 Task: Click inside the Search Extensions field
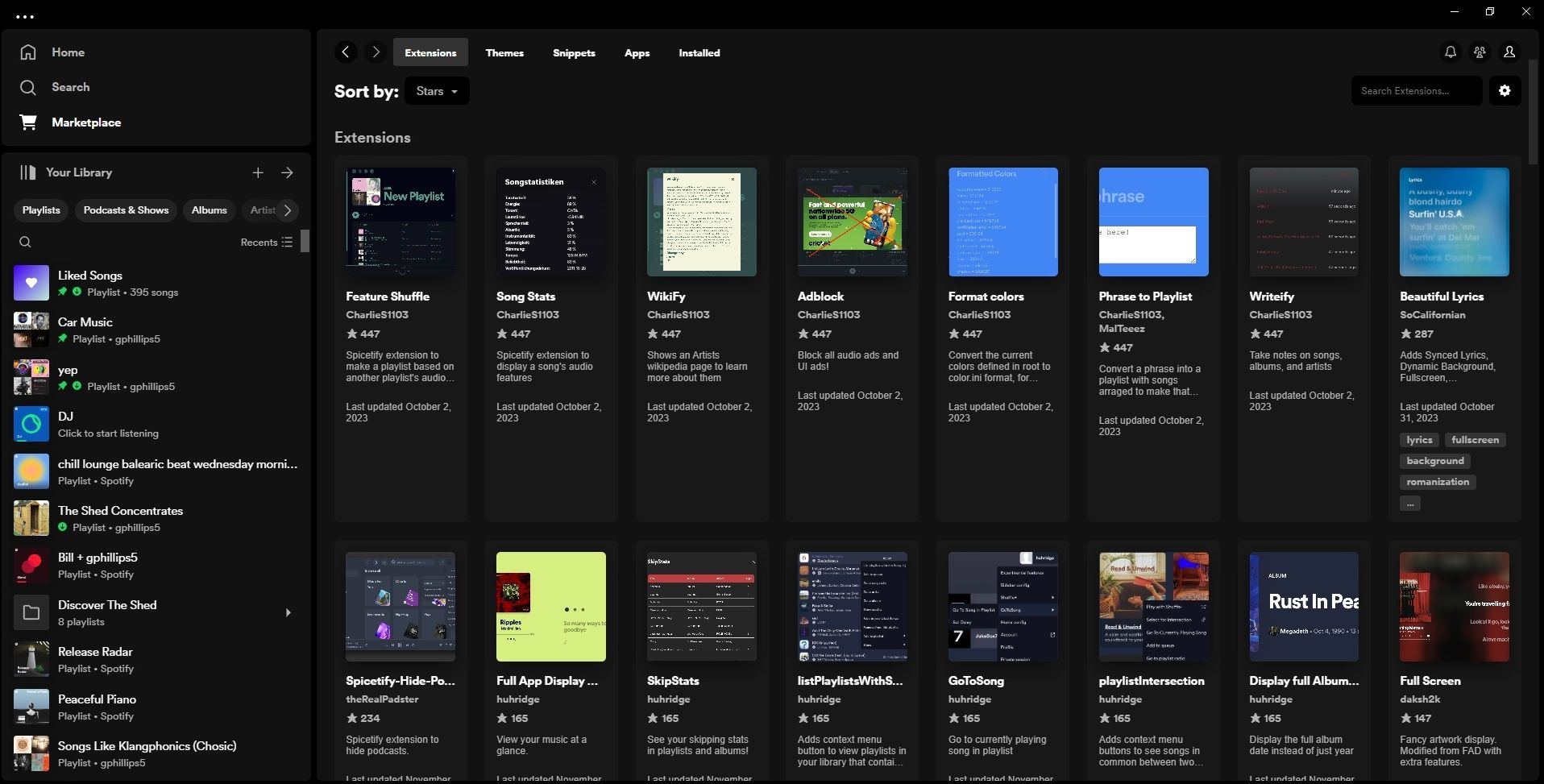click(1414, 90)
